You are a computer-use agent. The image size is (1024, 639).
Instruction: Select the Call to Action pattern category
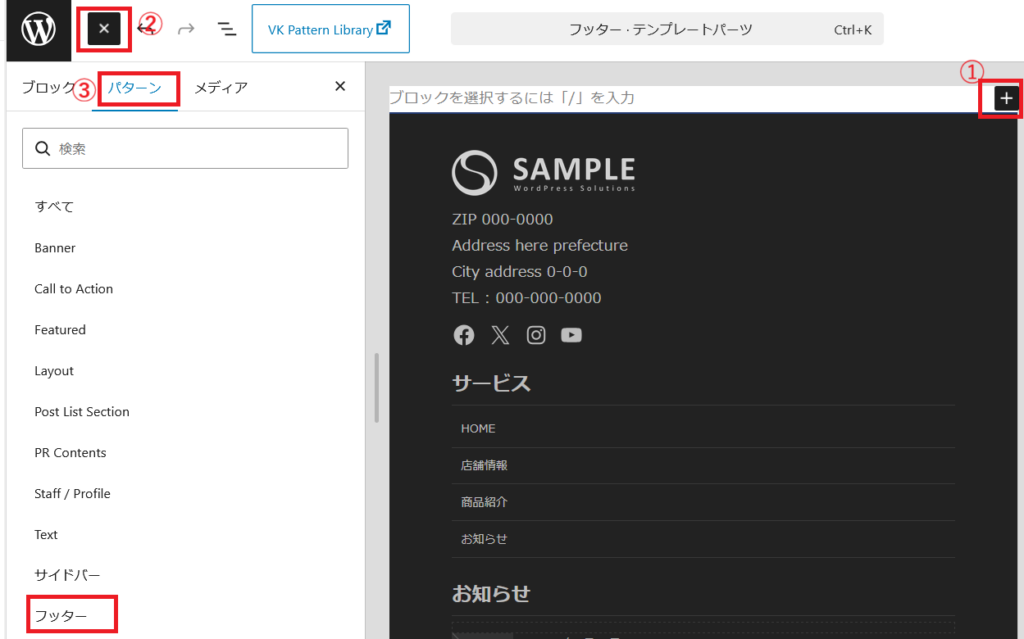coord(74,289)
